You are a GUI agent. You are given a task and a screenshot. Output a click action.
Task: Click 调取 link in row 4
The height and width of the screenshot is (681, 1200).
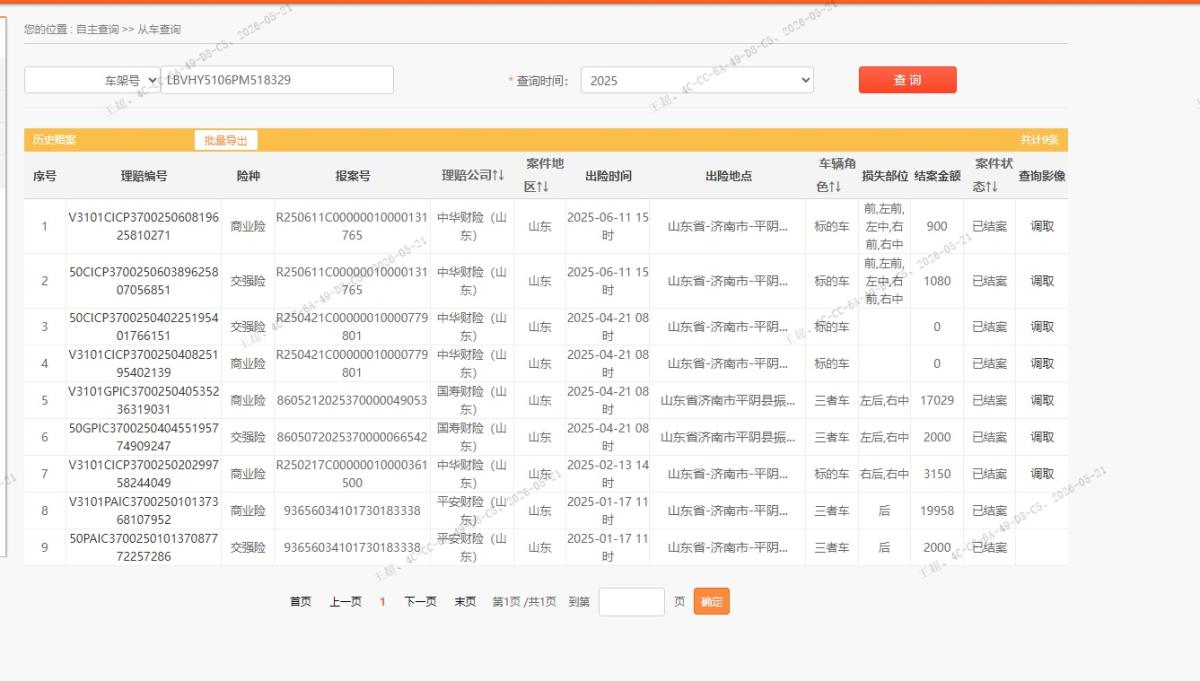(x=1042, y=364)
